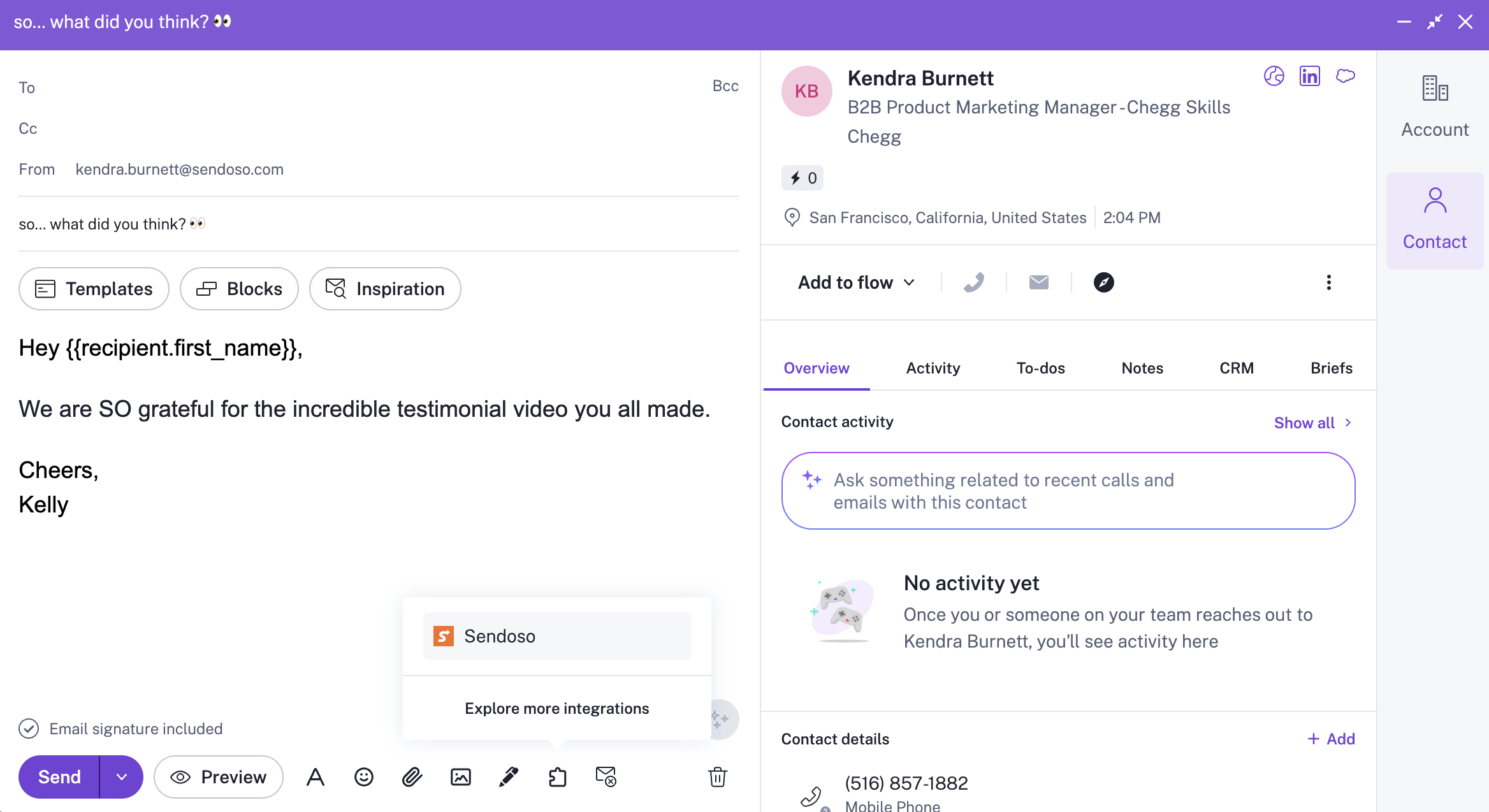Click Preview eye button
Viewport: 1489px width, 812px height.
tap(219, 777)
